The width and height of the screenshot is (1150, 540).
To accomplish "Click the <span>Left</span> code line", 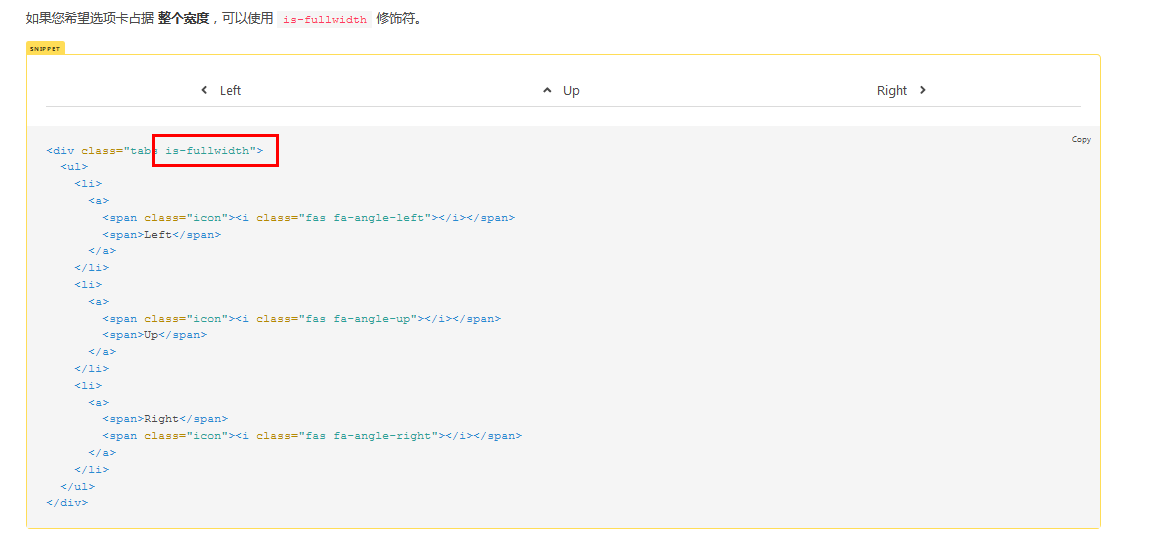I will (x=161, y=235).
